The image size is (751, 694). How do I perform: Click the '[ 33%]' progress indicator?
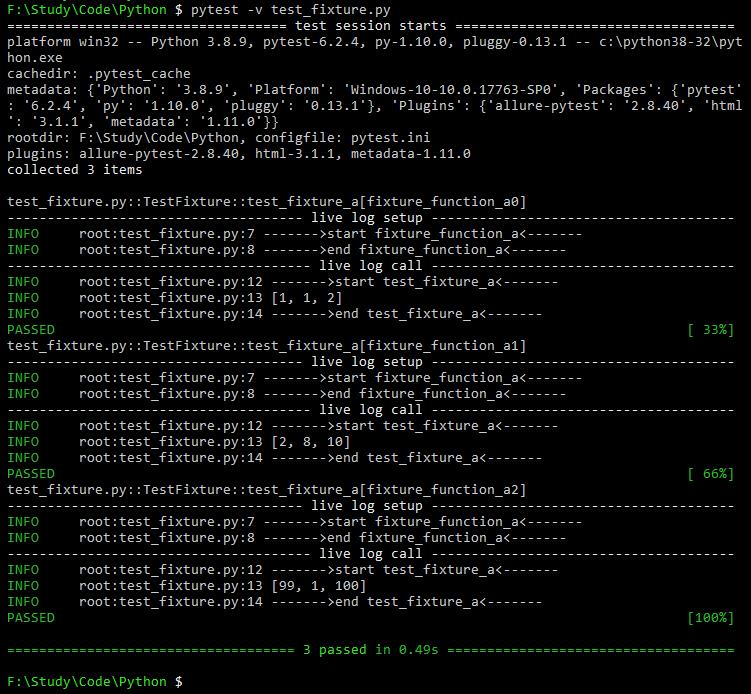point(711,330)
